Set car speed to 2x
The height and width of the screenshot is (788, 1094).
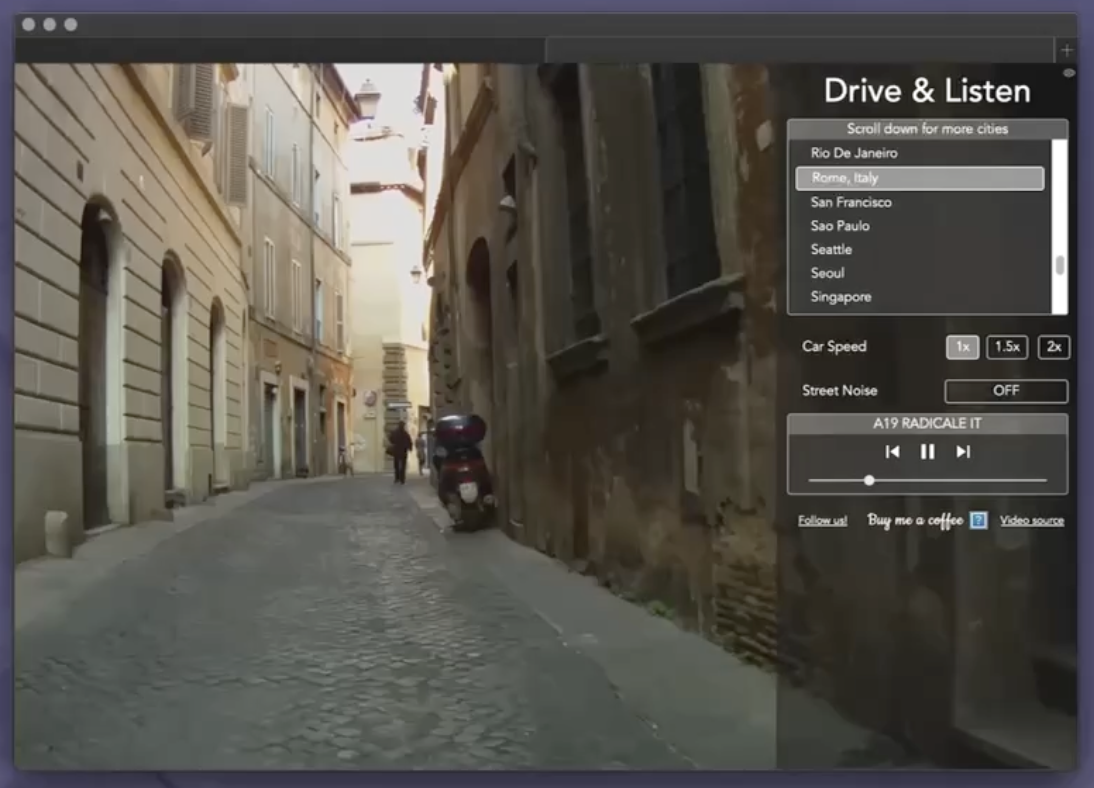tap(1054, 347)
